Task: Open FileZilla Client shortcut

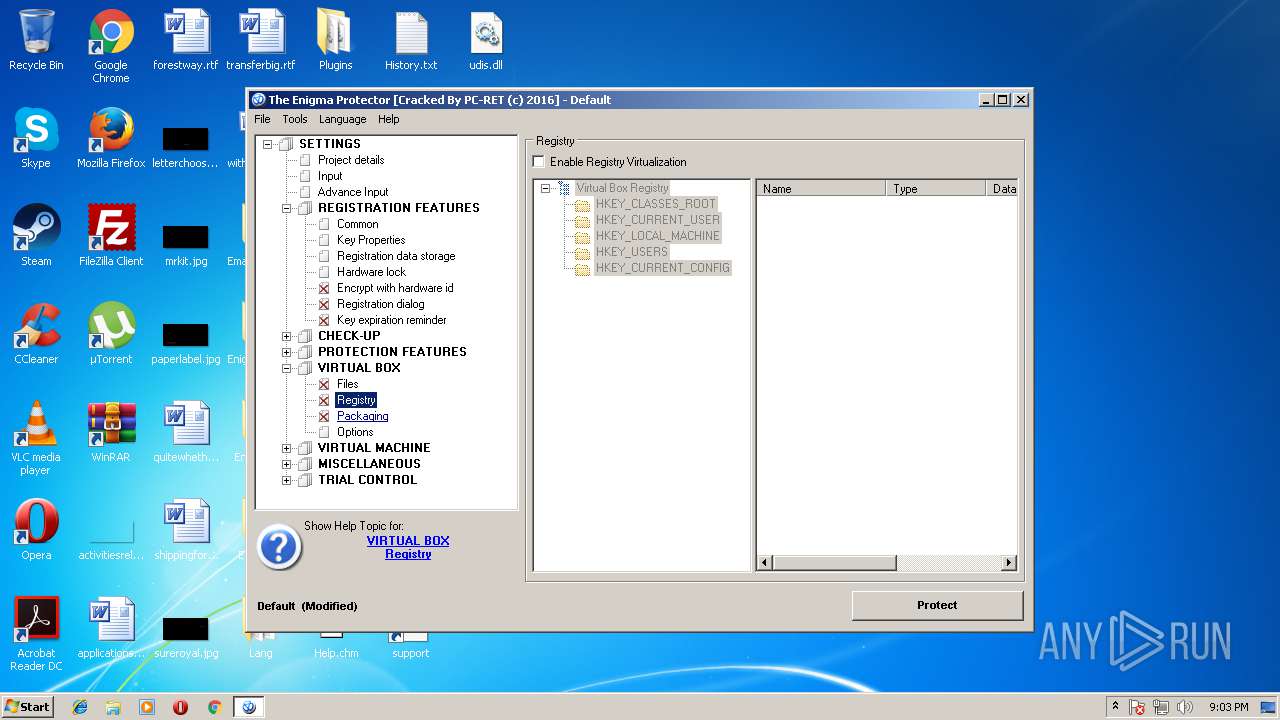Action: click(111, 236)
